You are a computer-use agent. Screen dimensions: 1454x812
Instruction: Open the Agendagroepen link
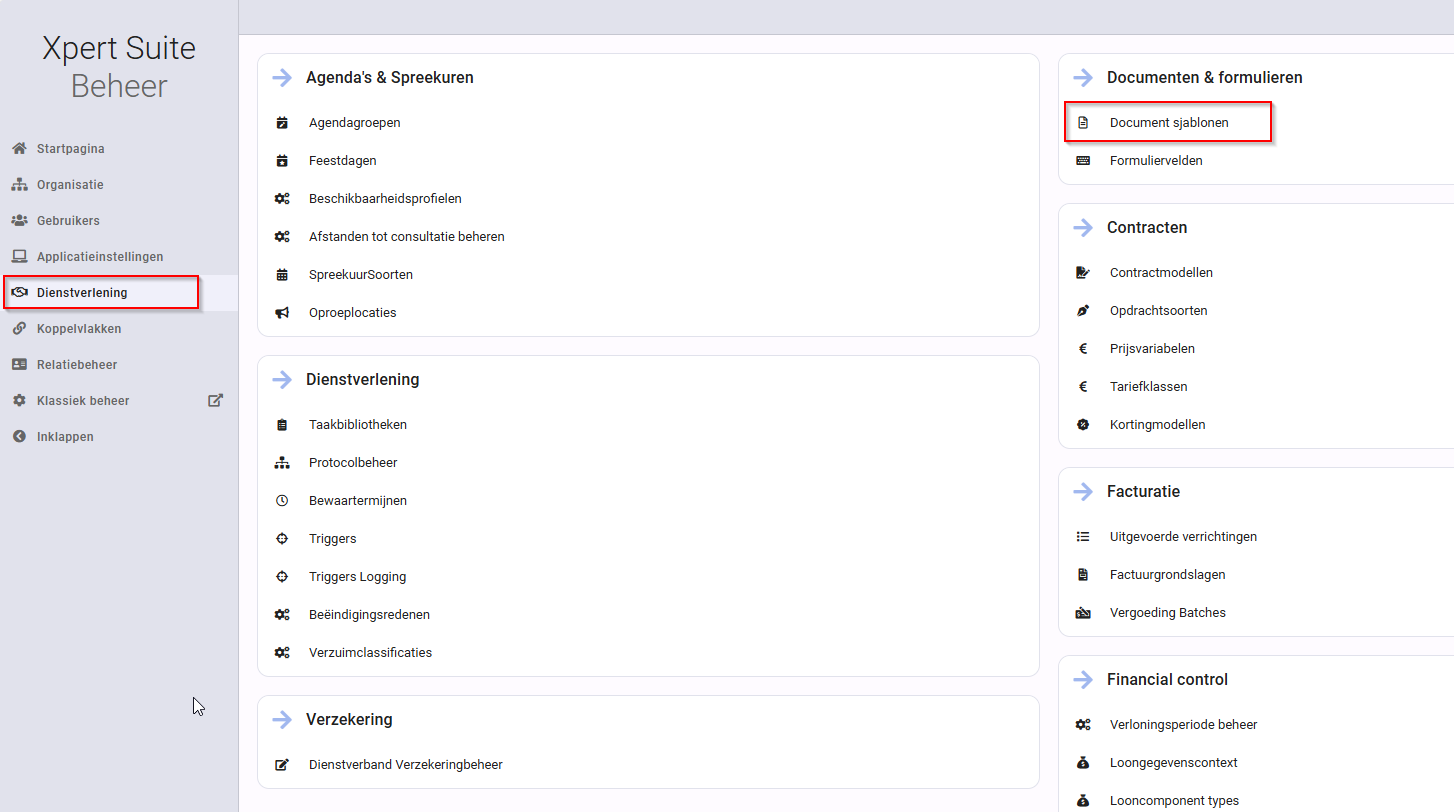tap(354, 122)
